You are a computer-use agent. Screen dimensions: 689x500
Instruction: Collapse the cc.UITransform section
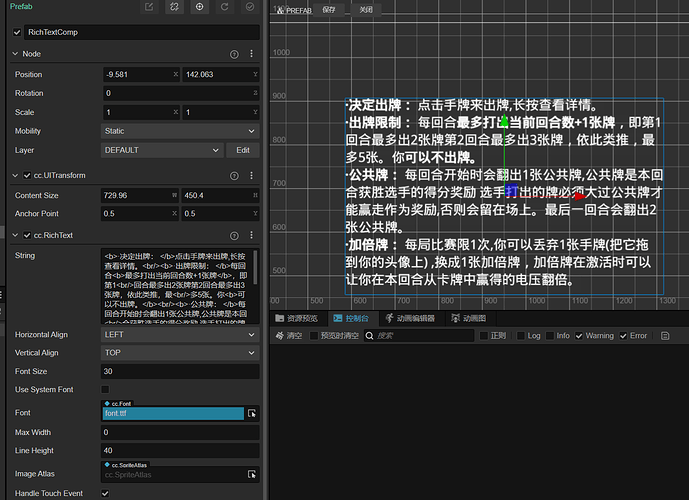(16, 175)
